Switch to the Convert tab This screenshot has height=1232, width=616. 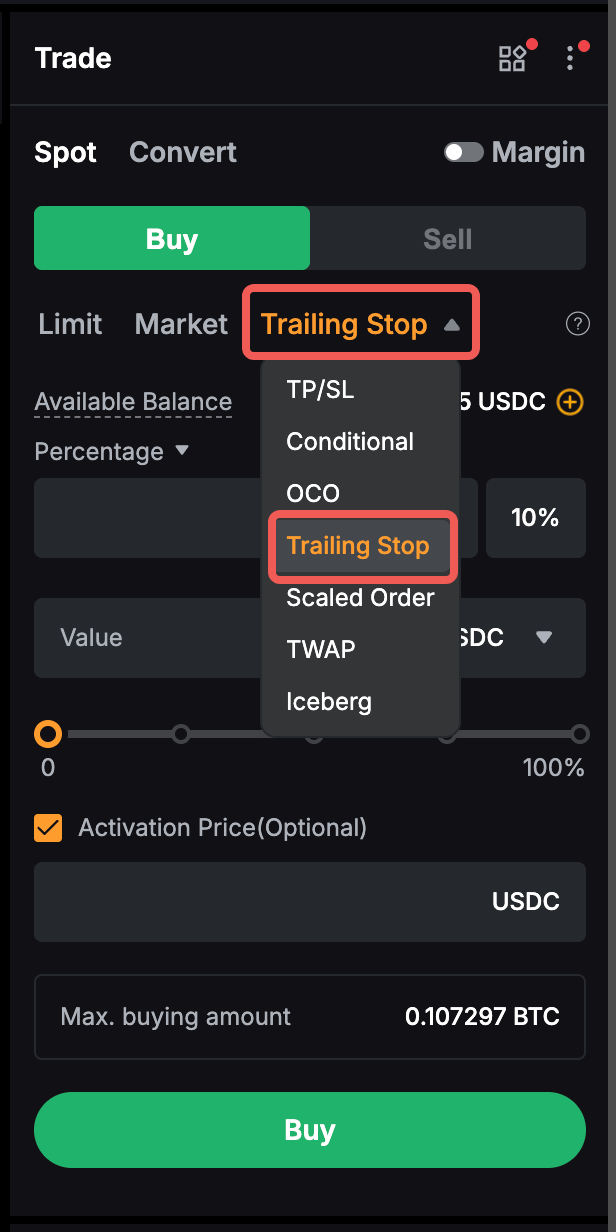pos(183,152)
